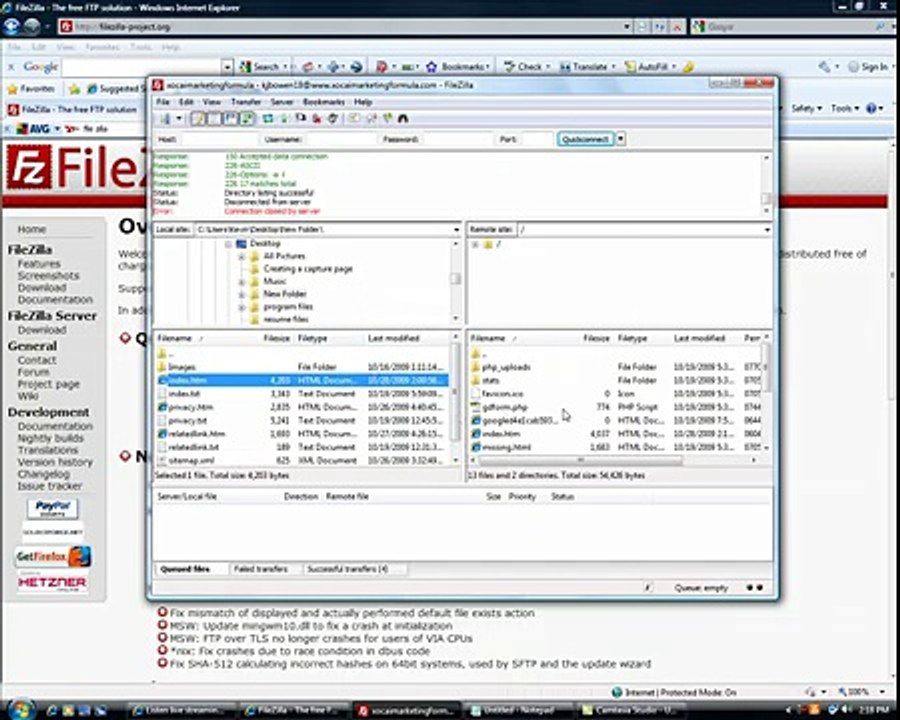Expand the program files tree node
The width and height of the screenshot is (900, 720).
(242, 307)
